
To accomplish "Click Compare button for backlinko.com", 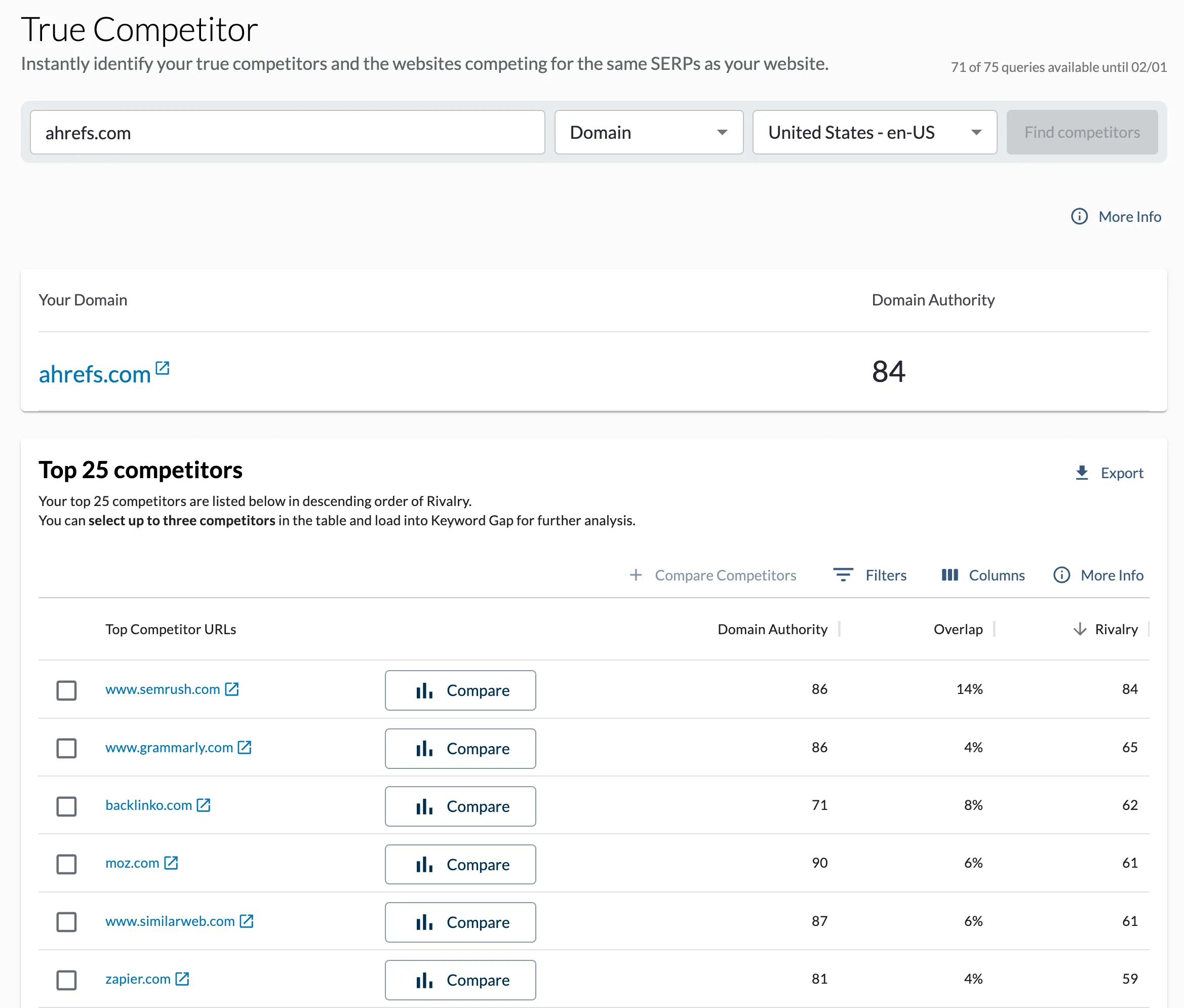I will (x=460, y=806).
